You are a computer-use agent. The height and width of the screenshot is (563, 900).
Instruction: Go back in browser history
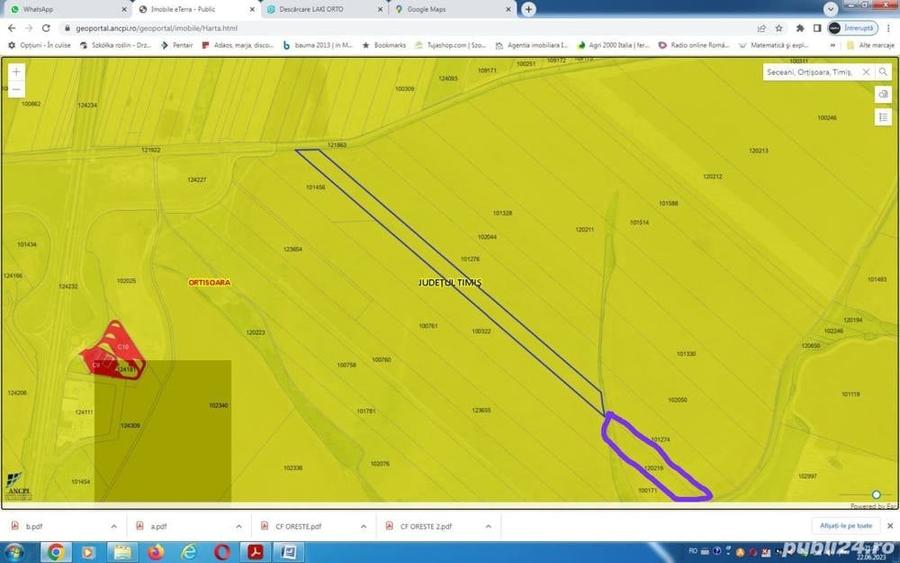point(11,28)
